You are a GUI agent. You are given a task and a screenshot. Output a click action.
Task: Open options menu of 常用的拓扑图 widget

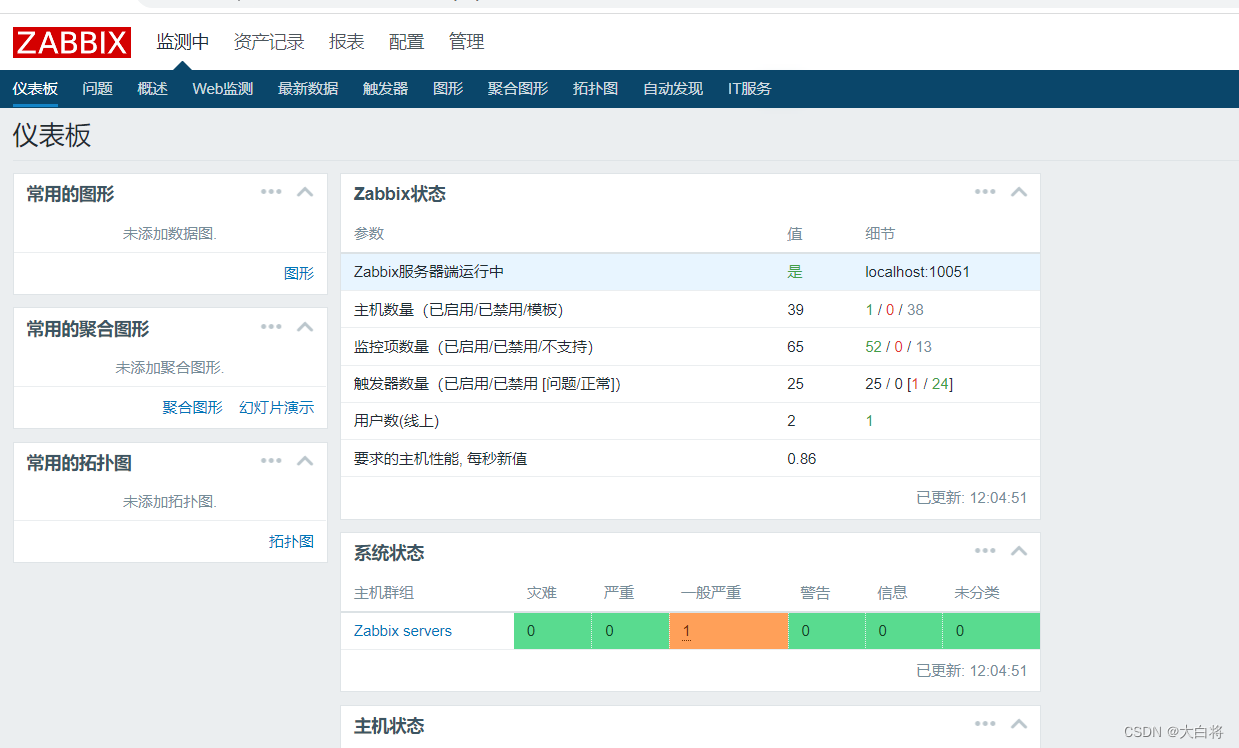(271, 461)
